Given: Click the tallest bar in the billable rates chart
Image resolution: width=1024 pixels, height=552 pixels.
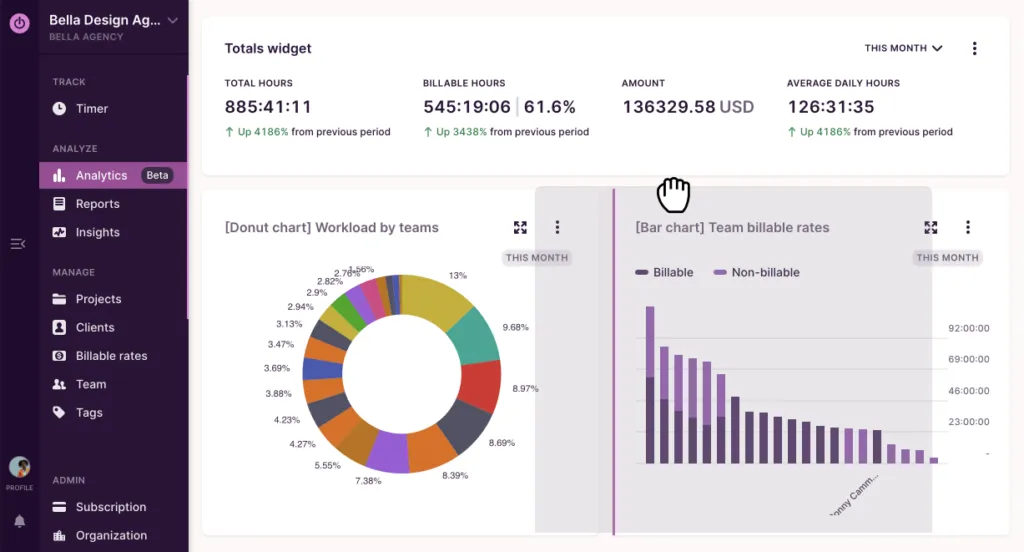Looking at the screenshot, I should (x=650, y=385).
